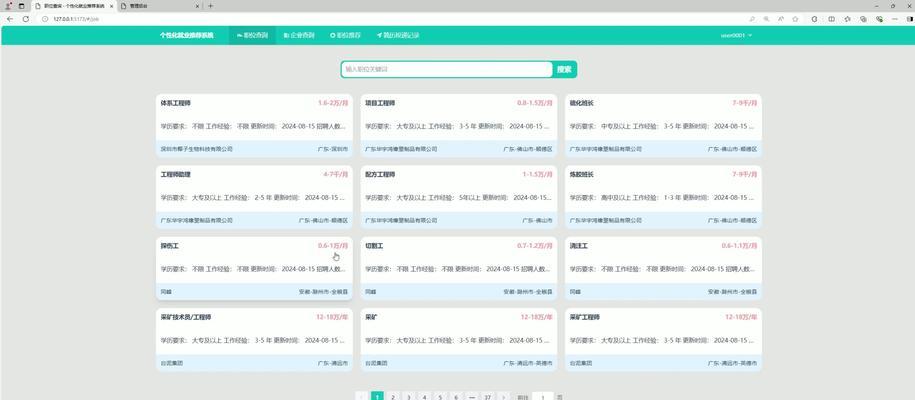The image size is (915, 400).
Task: Jump to last page 37
Action: coord(487,397)
